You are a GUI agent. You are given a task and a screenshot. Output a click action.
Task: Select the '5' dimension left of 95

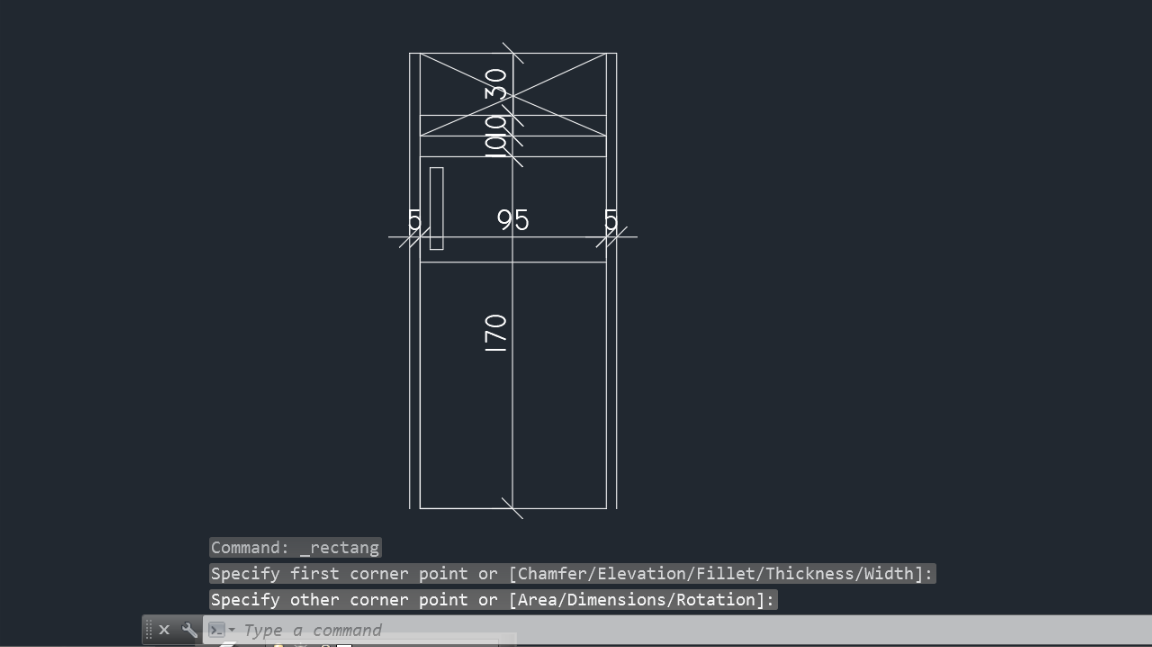[x=414, y=220]
